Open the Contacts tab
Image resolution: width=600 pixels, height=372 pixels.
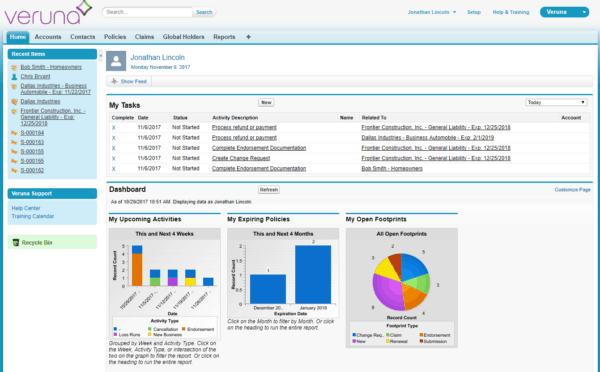point(83,37)
